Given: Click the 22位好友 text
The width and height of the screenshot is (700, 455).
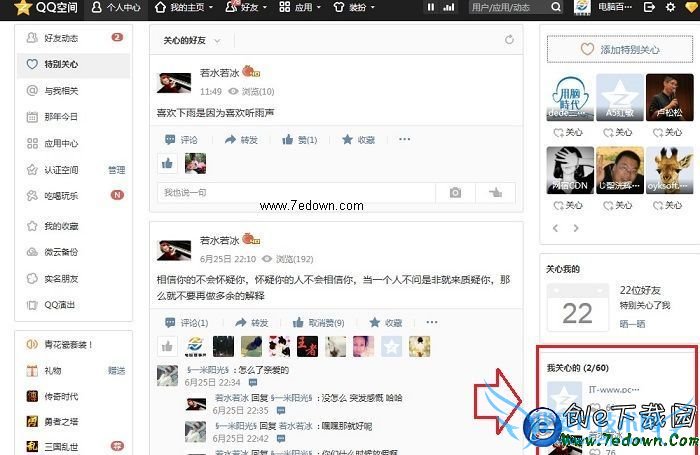Looking at the screenshot, I should [x=640, y=290].
